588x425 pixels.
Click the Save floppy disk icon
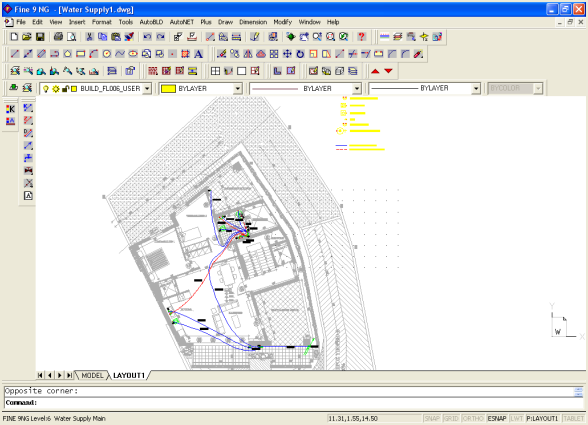tap(40, 37)
